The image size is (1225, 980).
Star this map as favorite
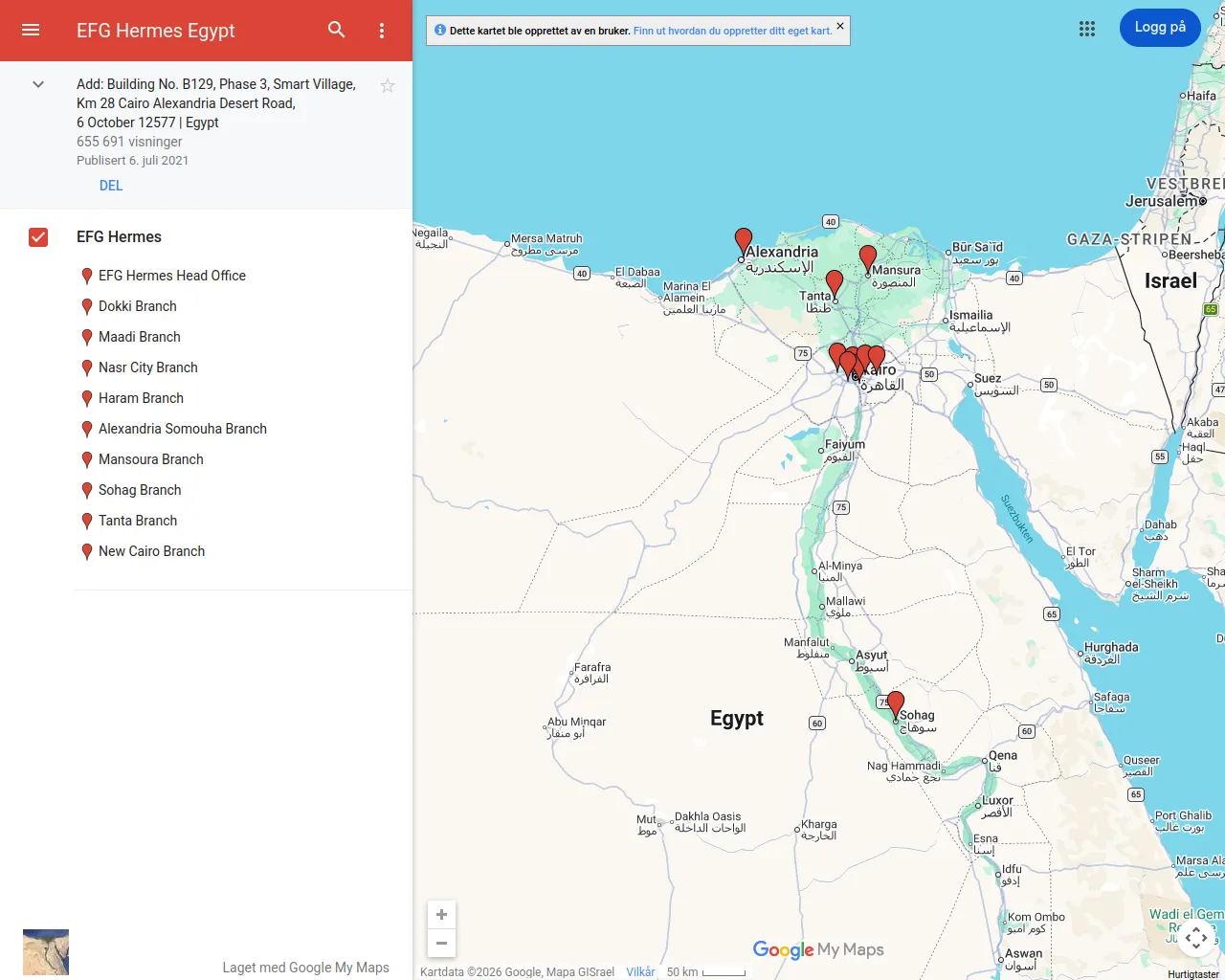(388, 86)
